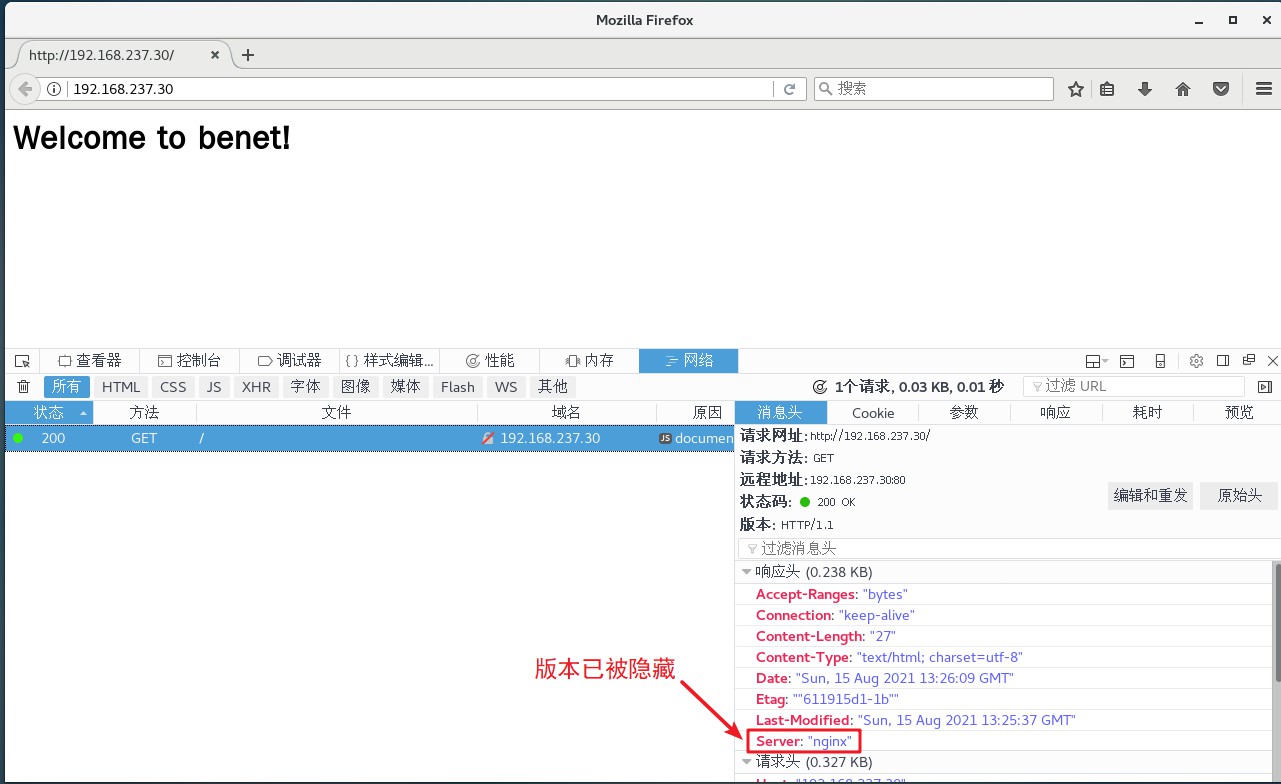Open the 预览 preview tab
Image resolution: width=1281 pixels, height=784 pixels.
tap(1238, 412)
